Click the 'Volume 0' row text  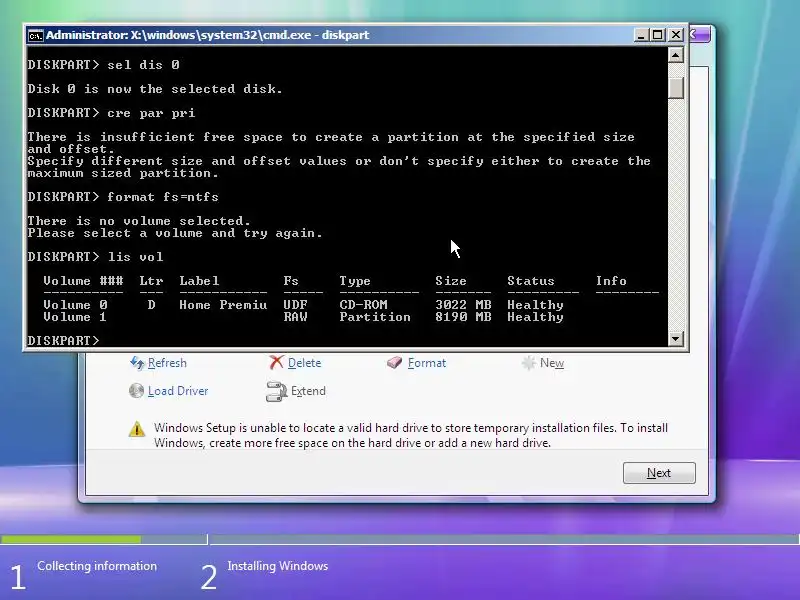click(76, 305)
